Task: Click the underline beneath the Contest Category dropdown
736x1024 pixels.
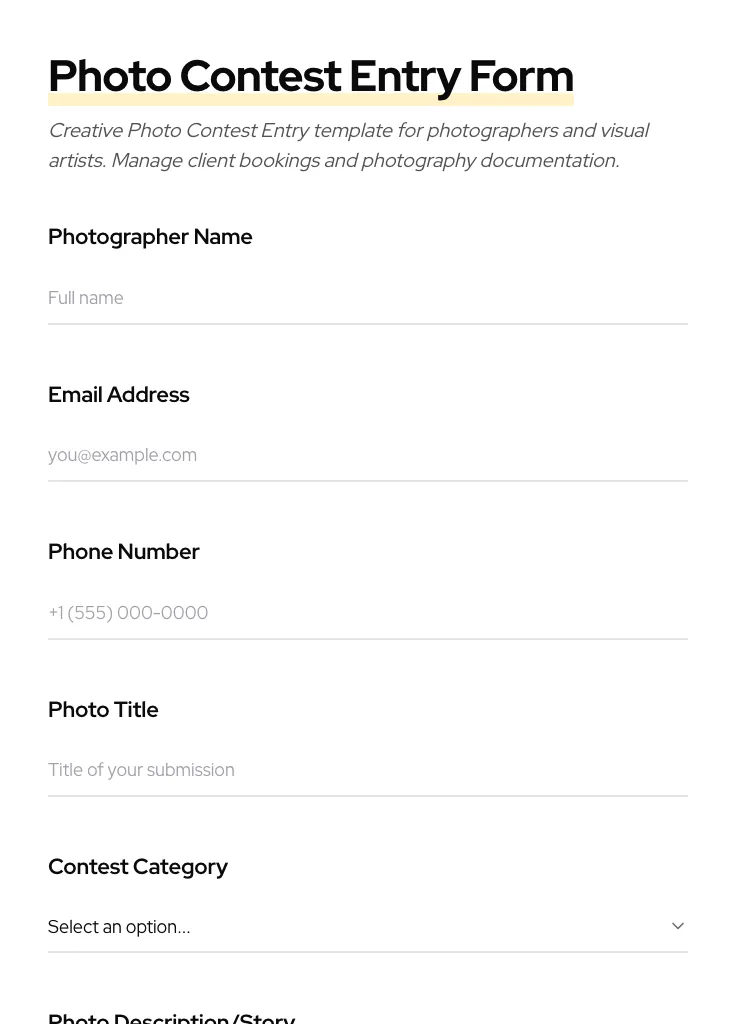Action: point(367,952)
